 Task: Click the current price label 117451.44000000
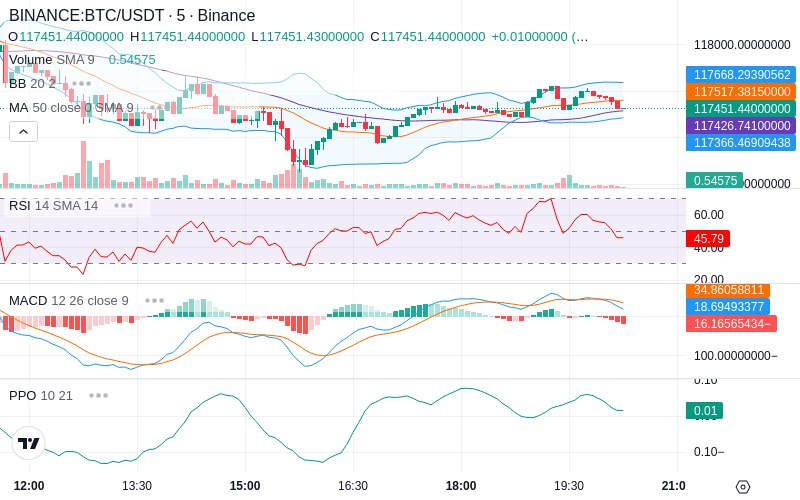(741, 109)
